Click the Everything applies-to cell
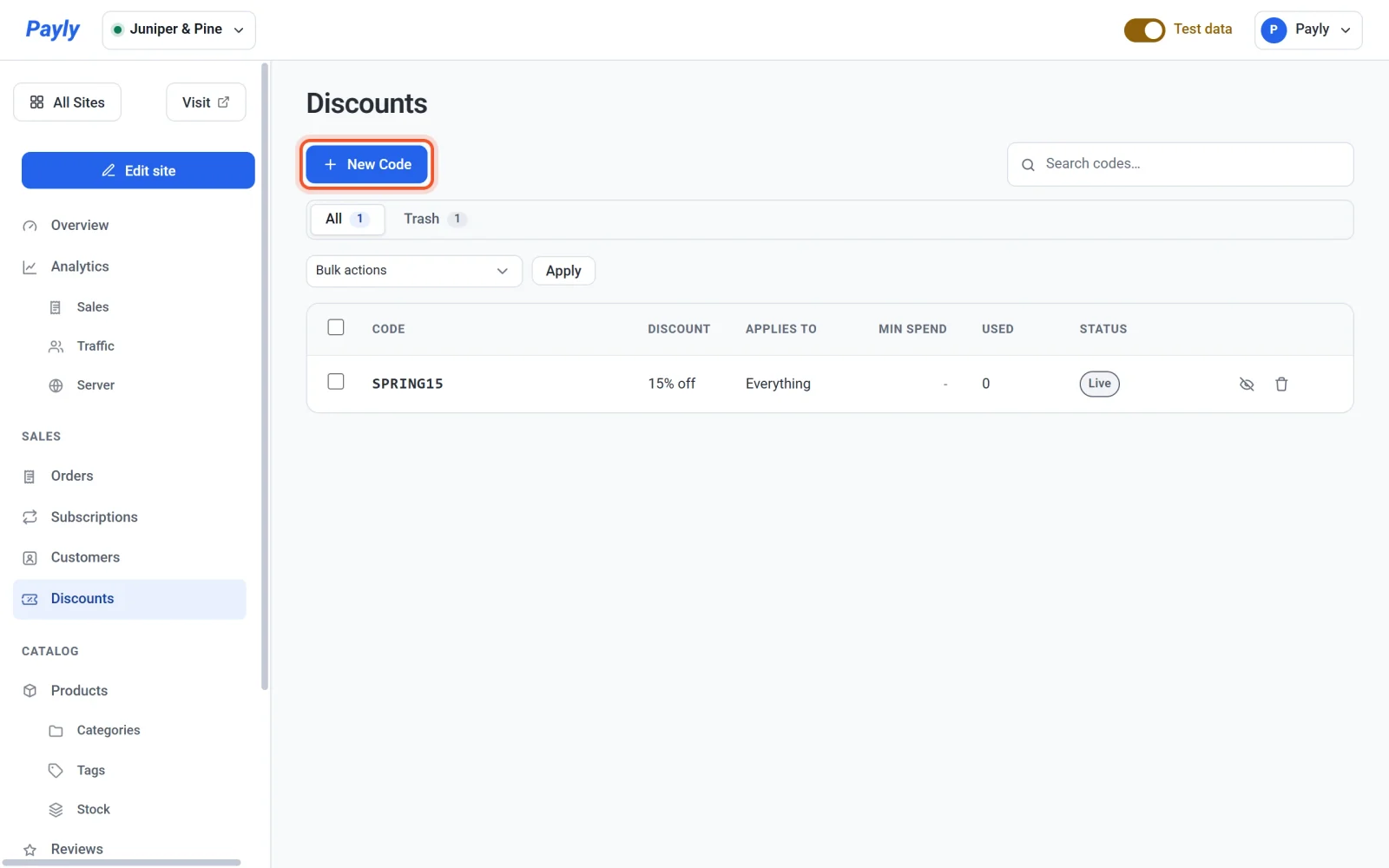This screenshot has height=868, width=1389. point(778,384)
